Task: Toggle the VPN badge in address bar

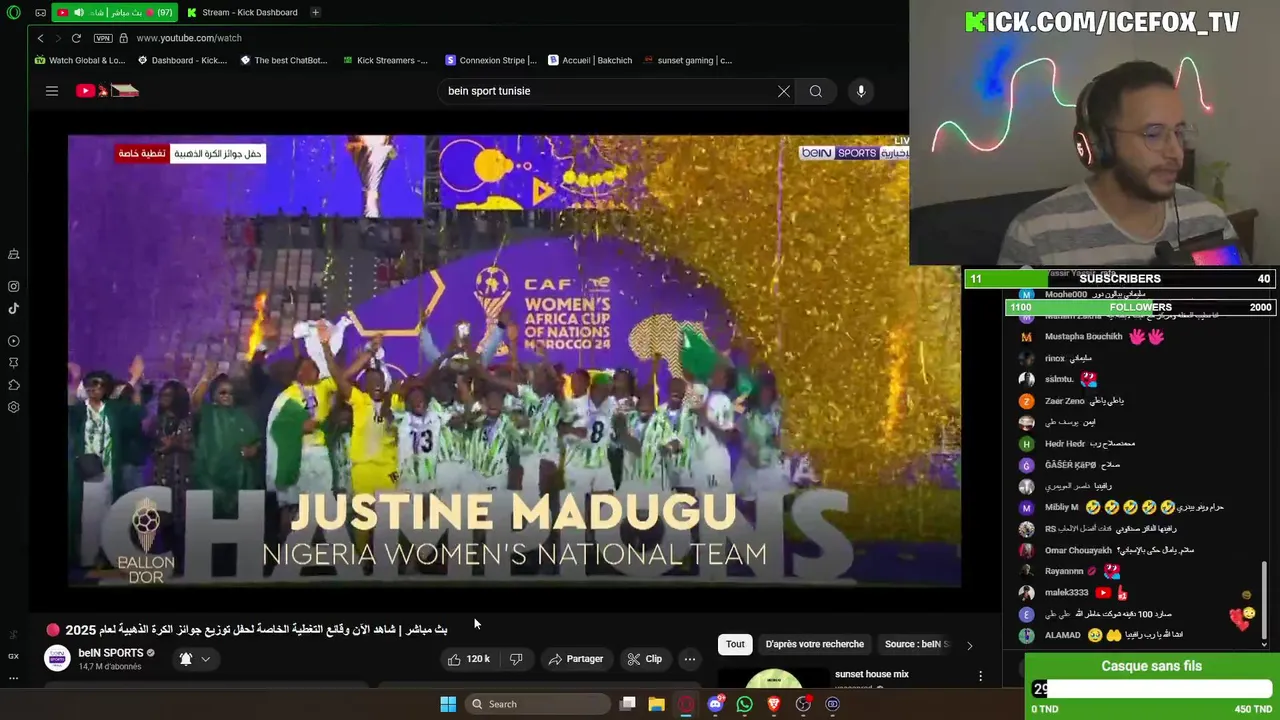Action: coord(103,38)
